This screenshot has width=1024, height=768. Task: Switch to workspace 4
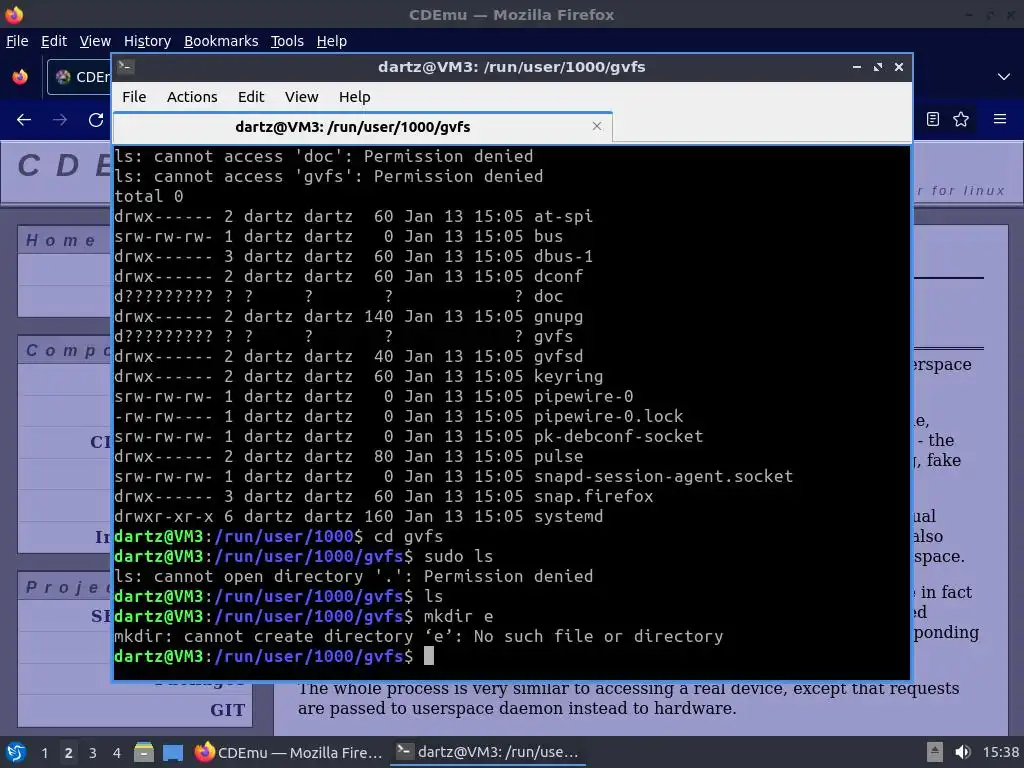click(116, 753)
